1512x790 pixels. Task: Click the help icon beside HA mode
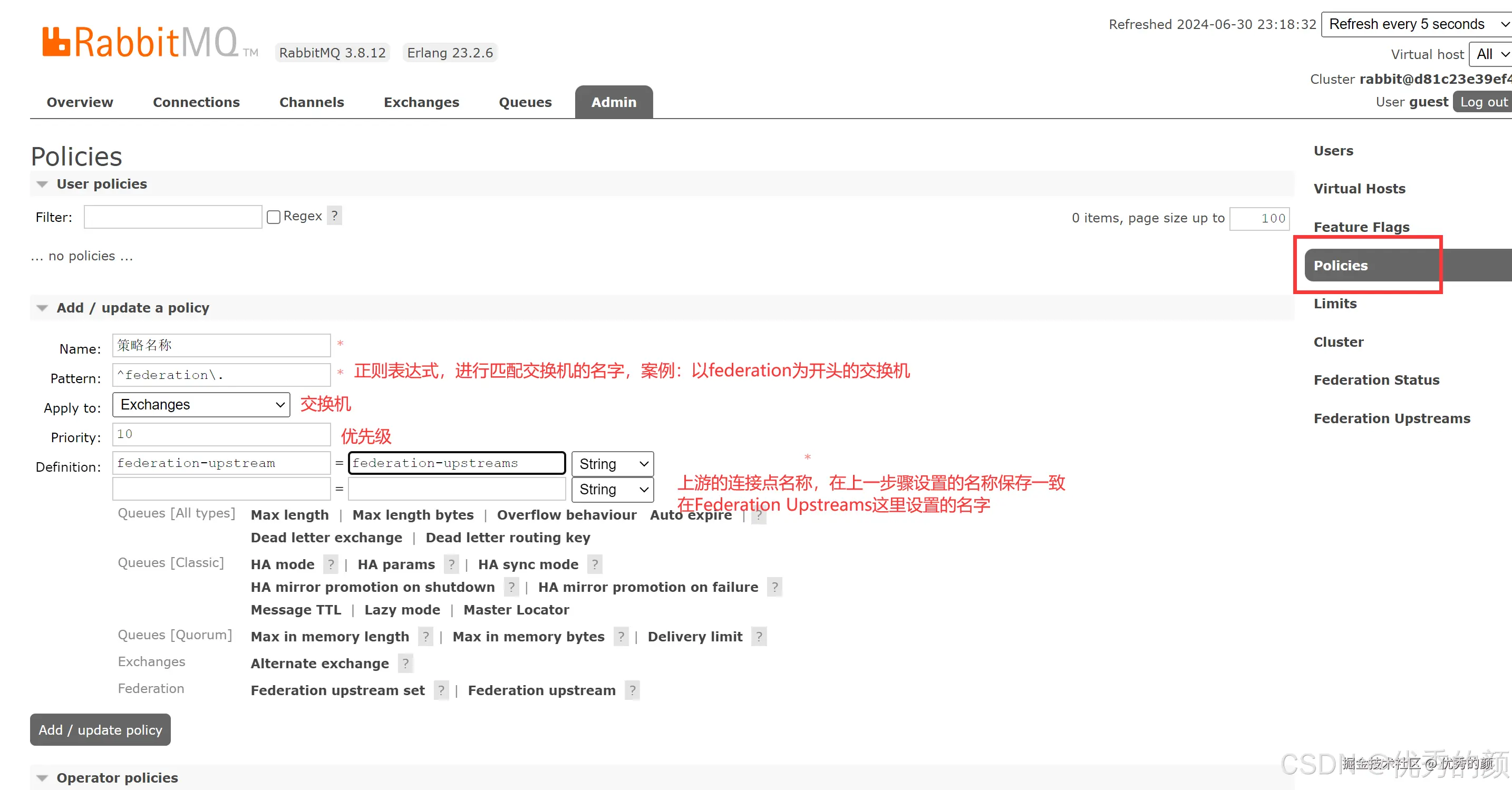click(331, 564)
